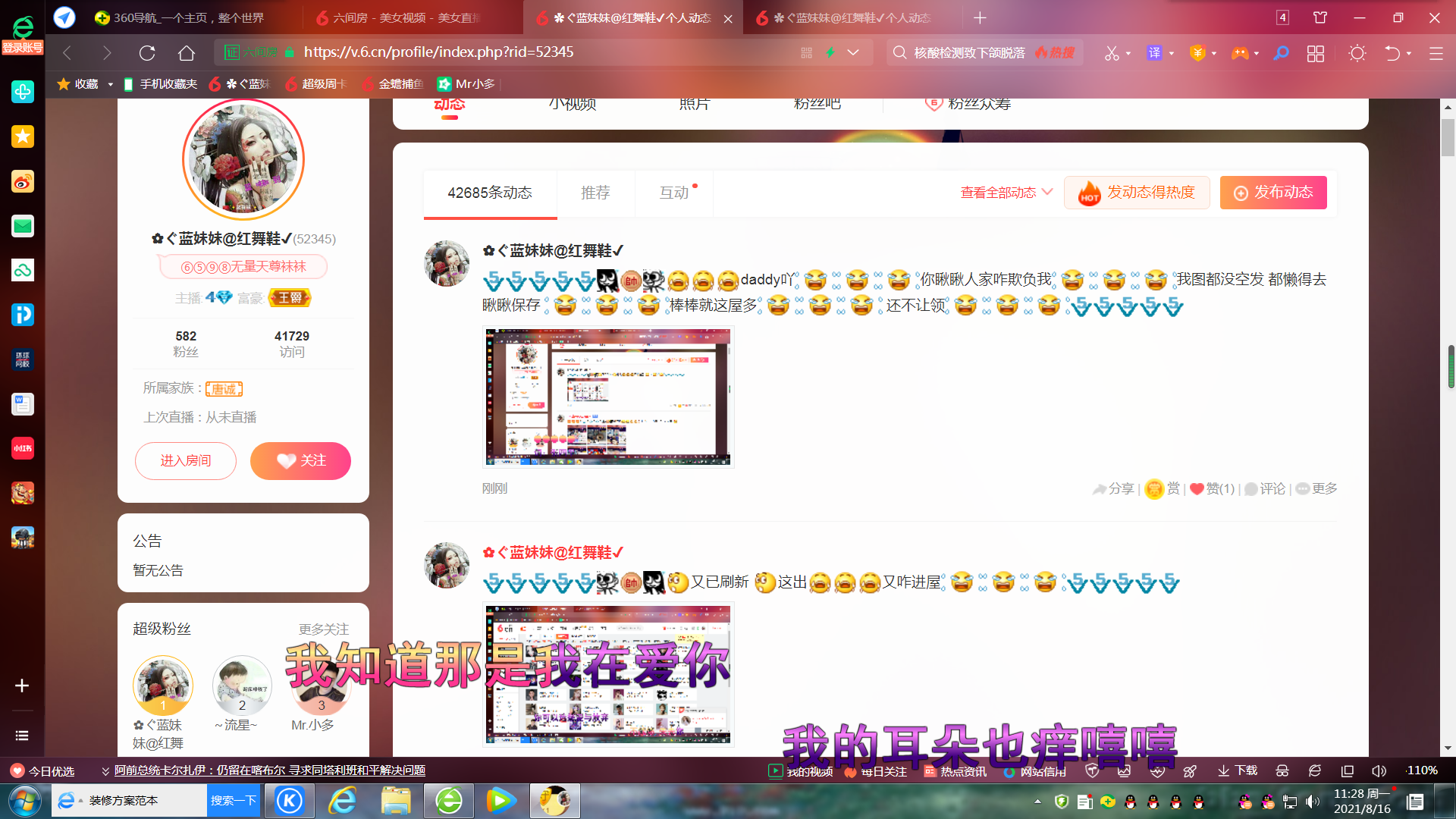The width and height of the screenshot is (1456, 819).
Task: Show hidden system tray icons arrow
Action: pyautogui.click(x=1037, y=802)
